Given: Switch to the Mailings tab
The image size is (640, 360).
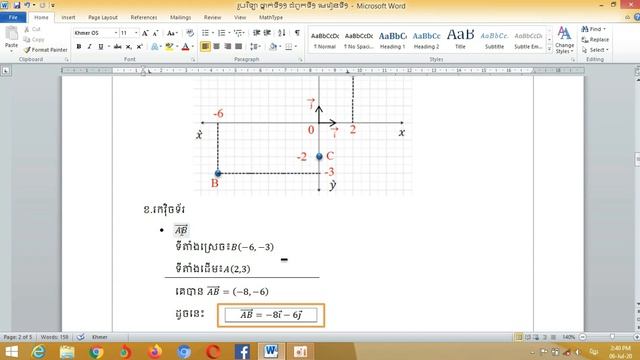Looking at the screenshot, I should click(x=180, y=18).
